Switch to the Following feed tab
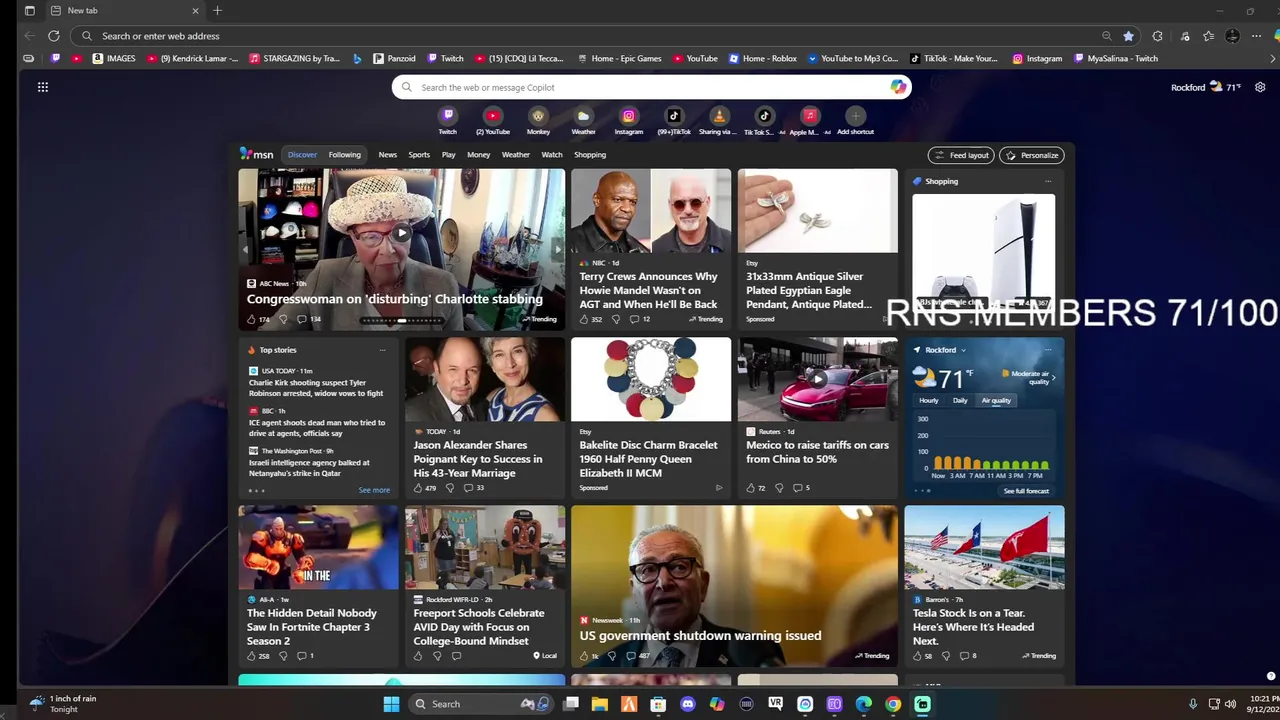This screenshot has height=720, width=1280. tap(344, 154)
